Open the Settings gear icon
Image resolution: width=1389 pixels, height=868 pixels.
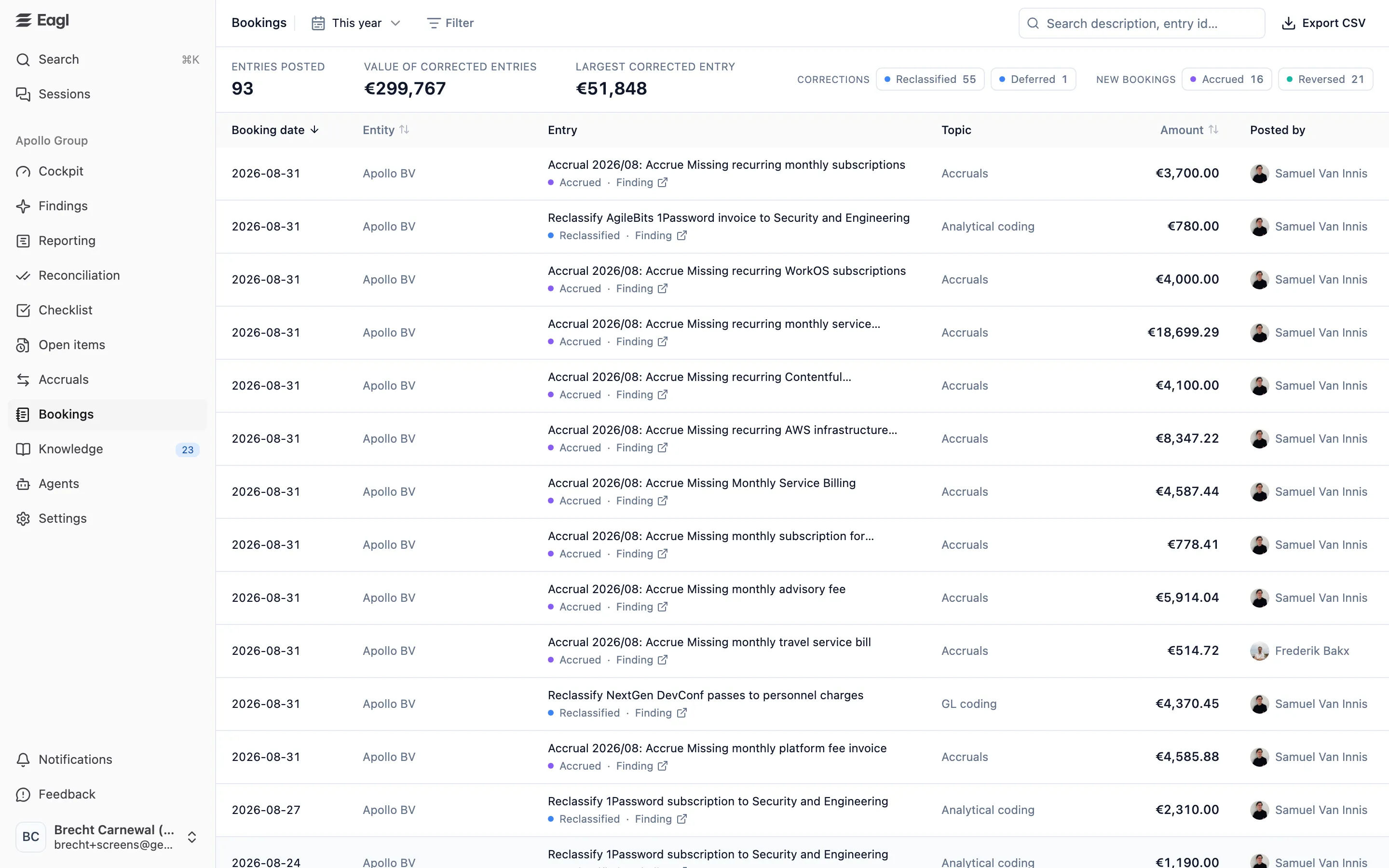23,519
